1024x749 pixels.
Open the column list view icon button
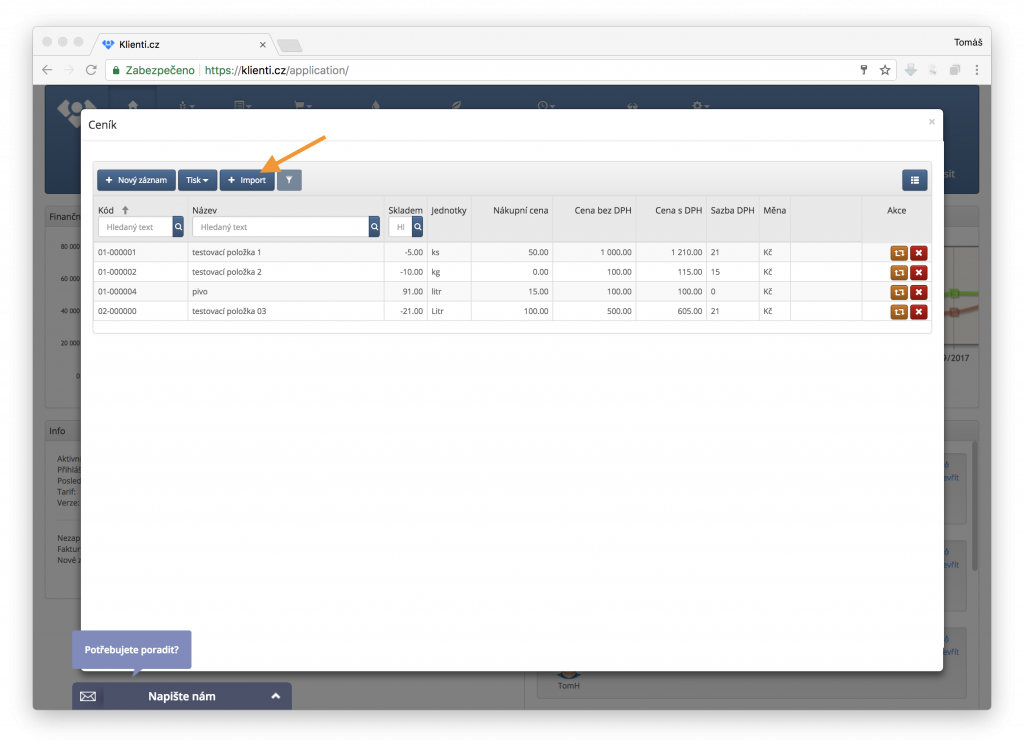pos(914,180)
